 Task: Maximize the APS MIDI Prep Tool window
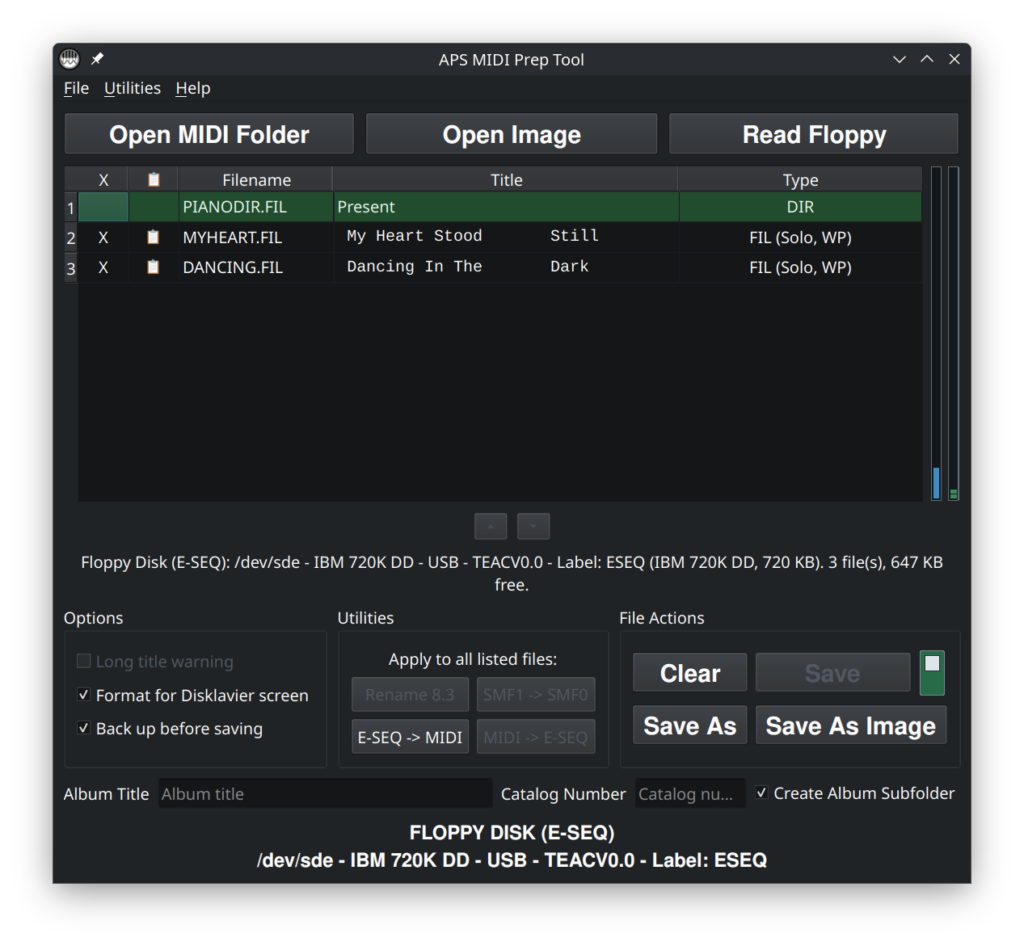click(x=927, y=59)
